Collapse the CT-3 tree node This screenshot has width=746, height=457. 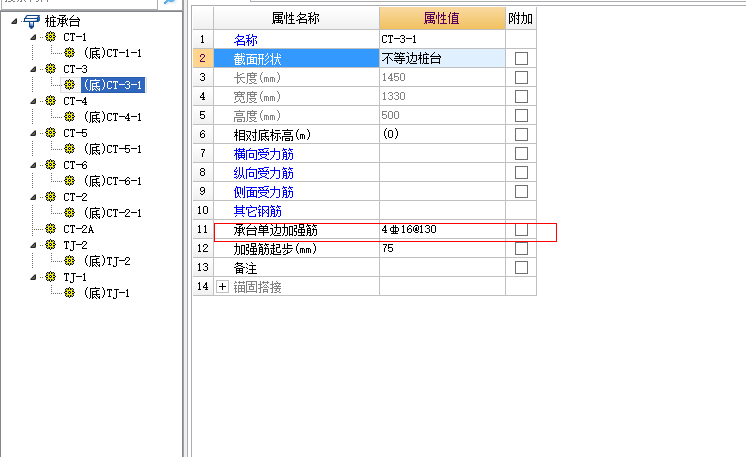coord(33,69)
